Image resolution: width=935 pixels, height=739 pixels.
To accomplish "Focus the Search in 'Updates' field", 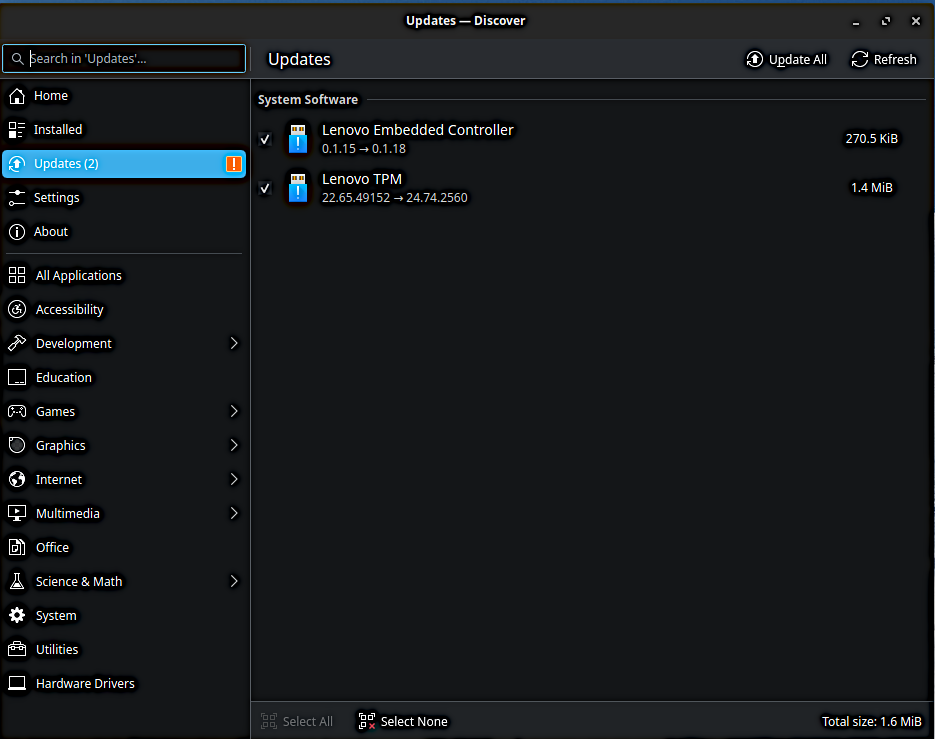I will [134, 59].
